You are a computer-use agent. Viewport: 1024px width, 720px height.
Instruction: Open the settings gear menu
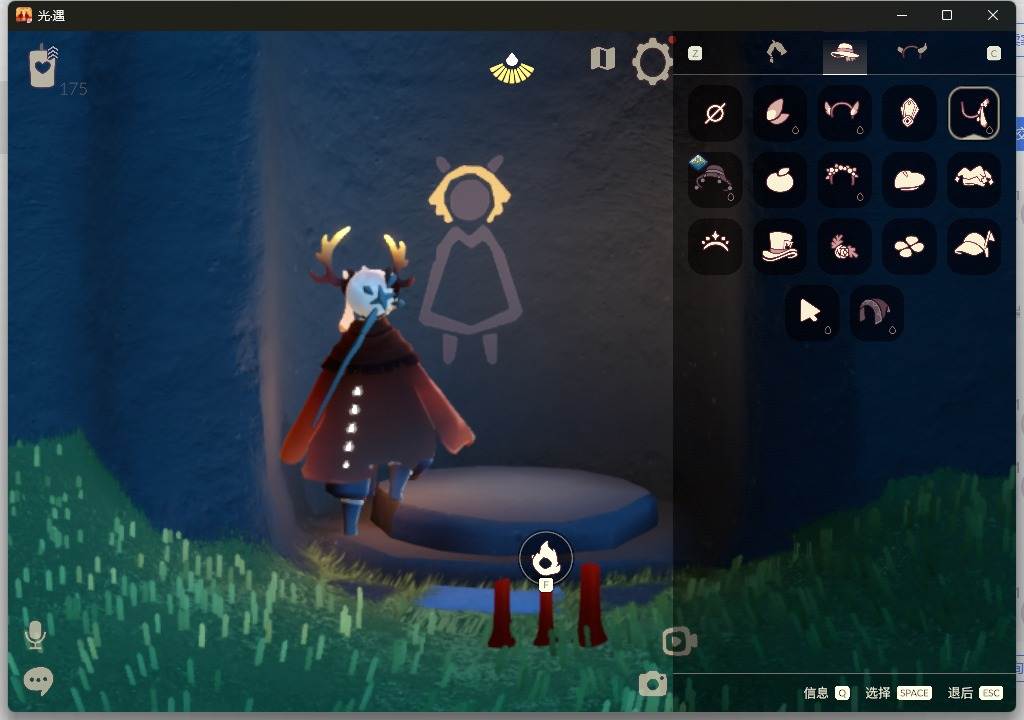click(x=651, y=61)
